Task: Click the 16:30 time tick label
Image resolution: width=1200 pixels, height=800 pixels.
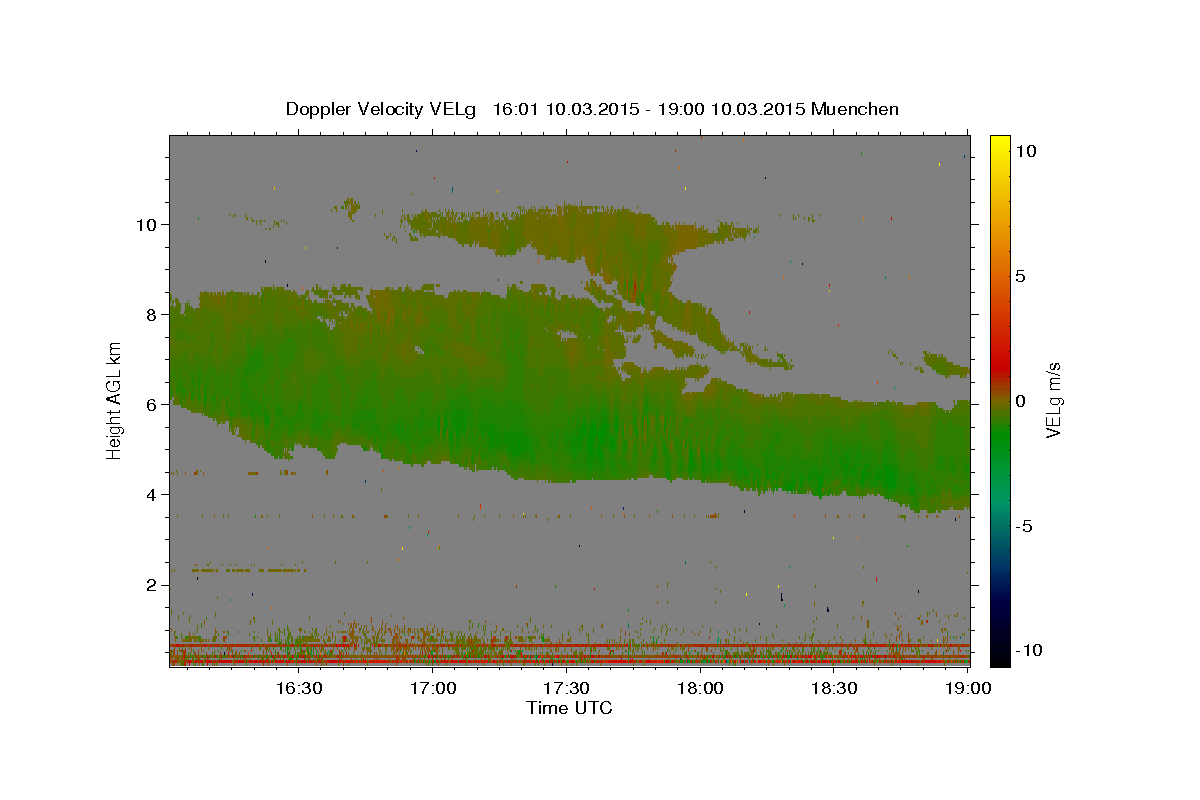Action: [298, 689]
